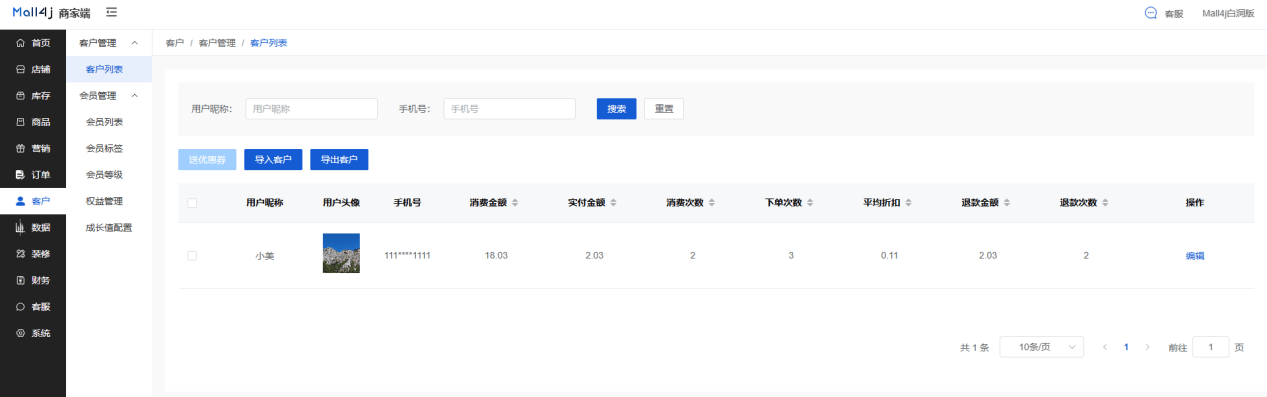Click the 18.03 consumption amount cell
Viewport: 1267px width, 397px height.
click(496, 256)
